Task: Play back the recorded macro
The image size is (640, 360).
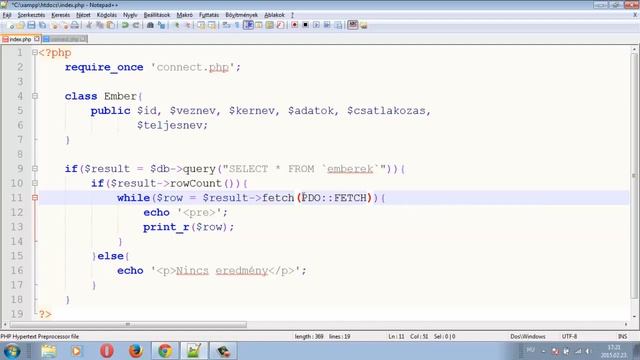Action: tap(316, 25)
